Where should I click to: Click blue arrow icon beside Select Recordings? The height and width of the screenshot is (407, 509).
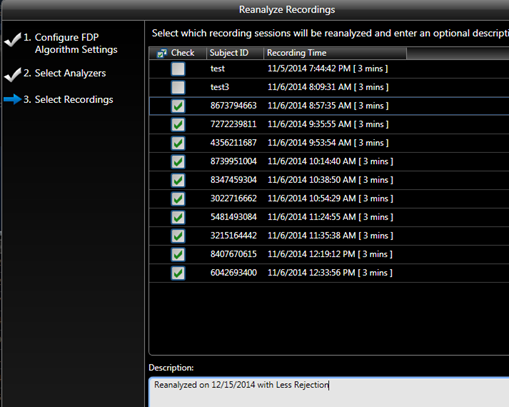click(13, 99)
